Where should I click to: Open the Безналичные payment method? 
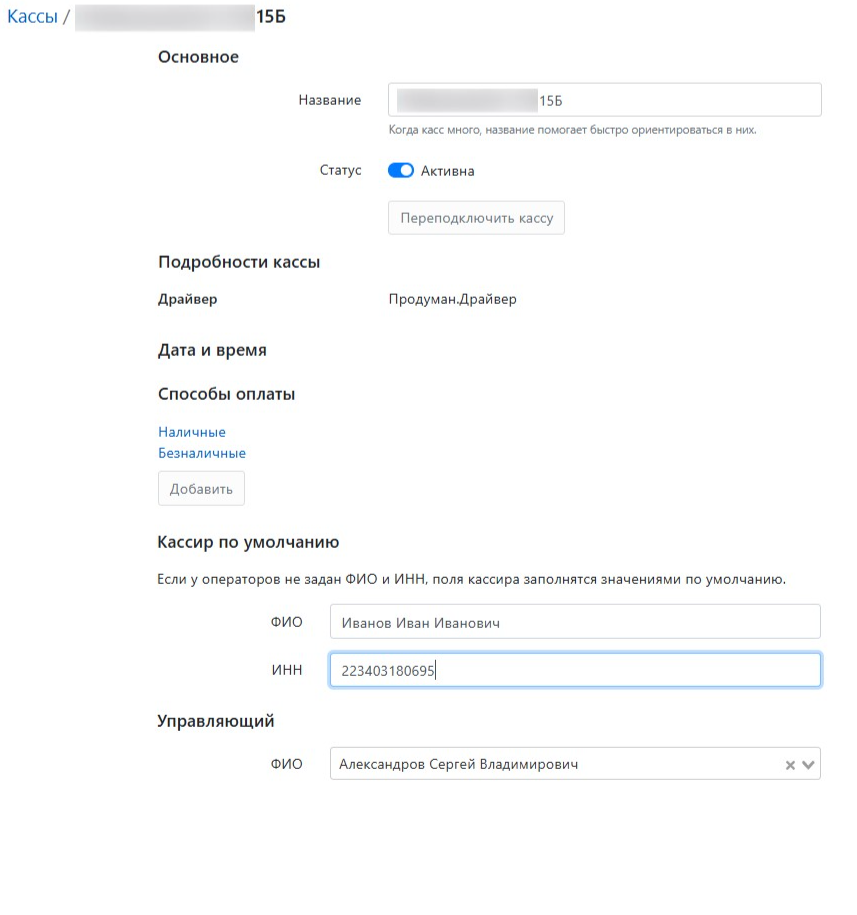pos(202,453)
